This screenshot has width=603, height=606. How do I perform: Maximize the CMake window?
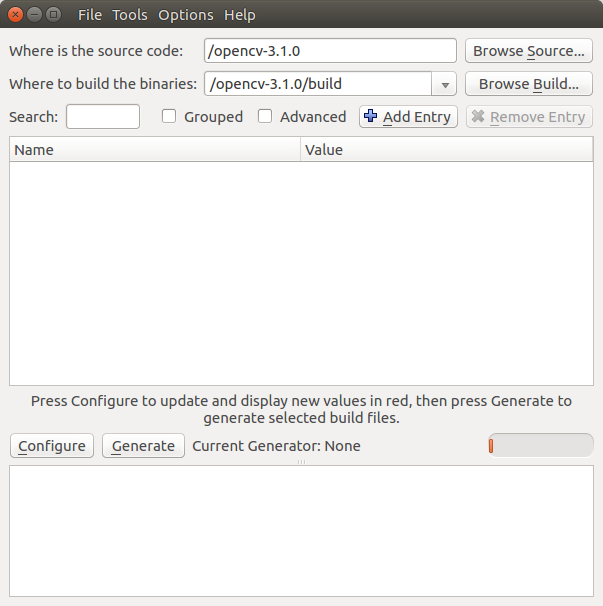[54, 15]
